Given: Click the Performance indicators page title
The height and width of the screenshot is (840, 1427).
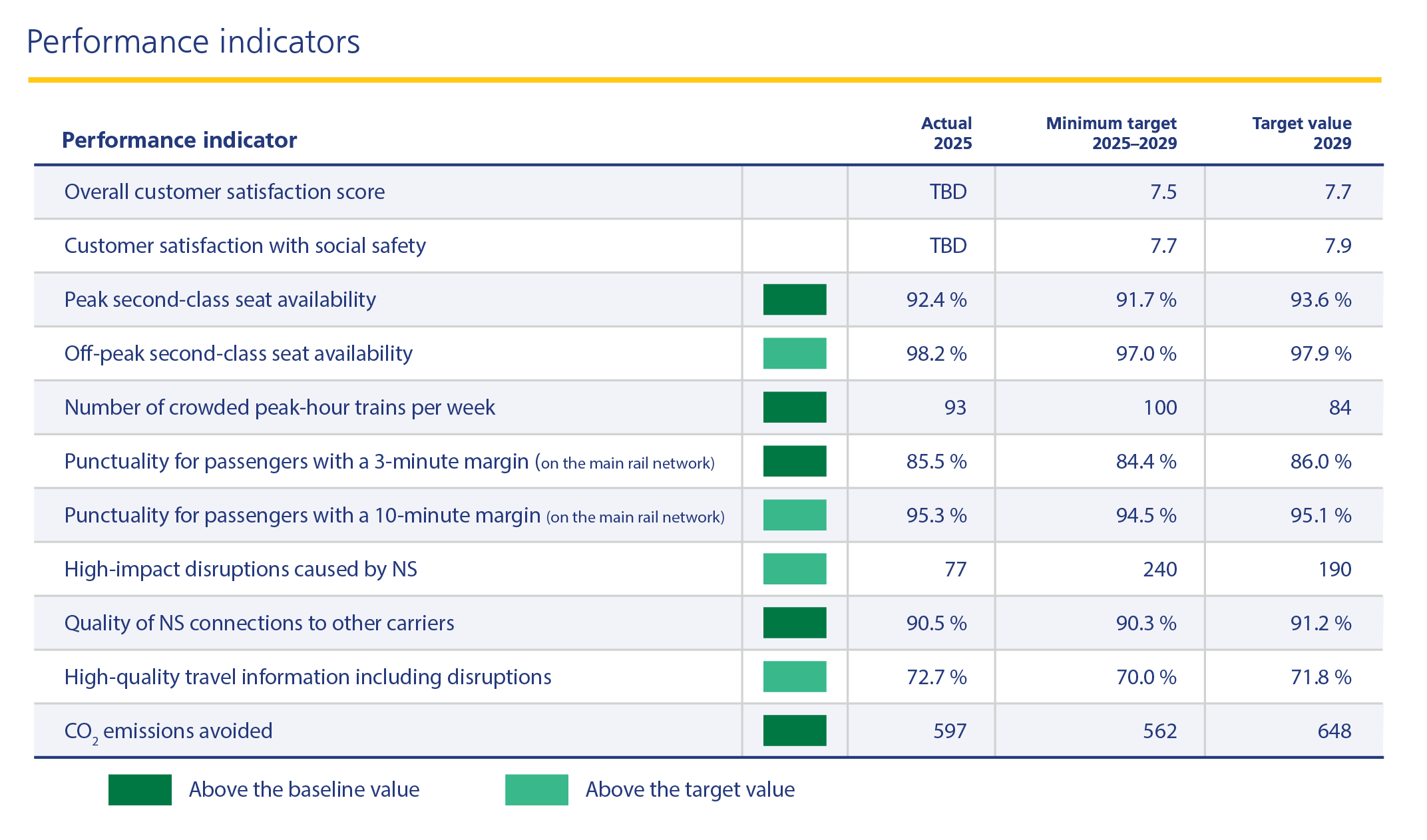Looking at the screenshot, I should (x=193, y=41).
